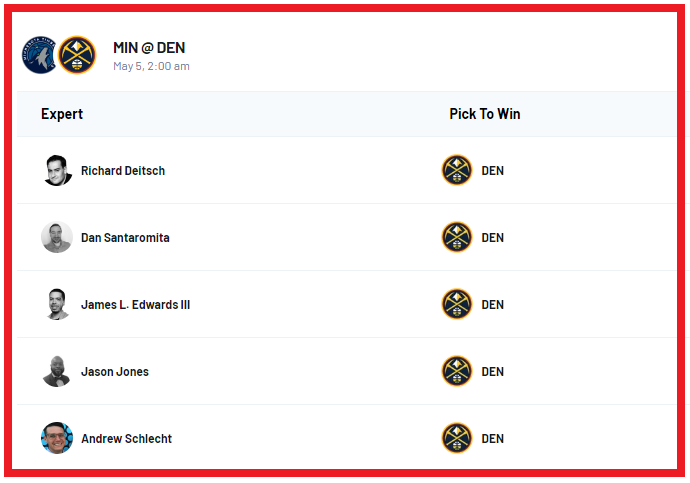Click Nuggets logo in Richard Deitsch's row
The height and width of the screenshot is (483, 690).
click(457, 170)
